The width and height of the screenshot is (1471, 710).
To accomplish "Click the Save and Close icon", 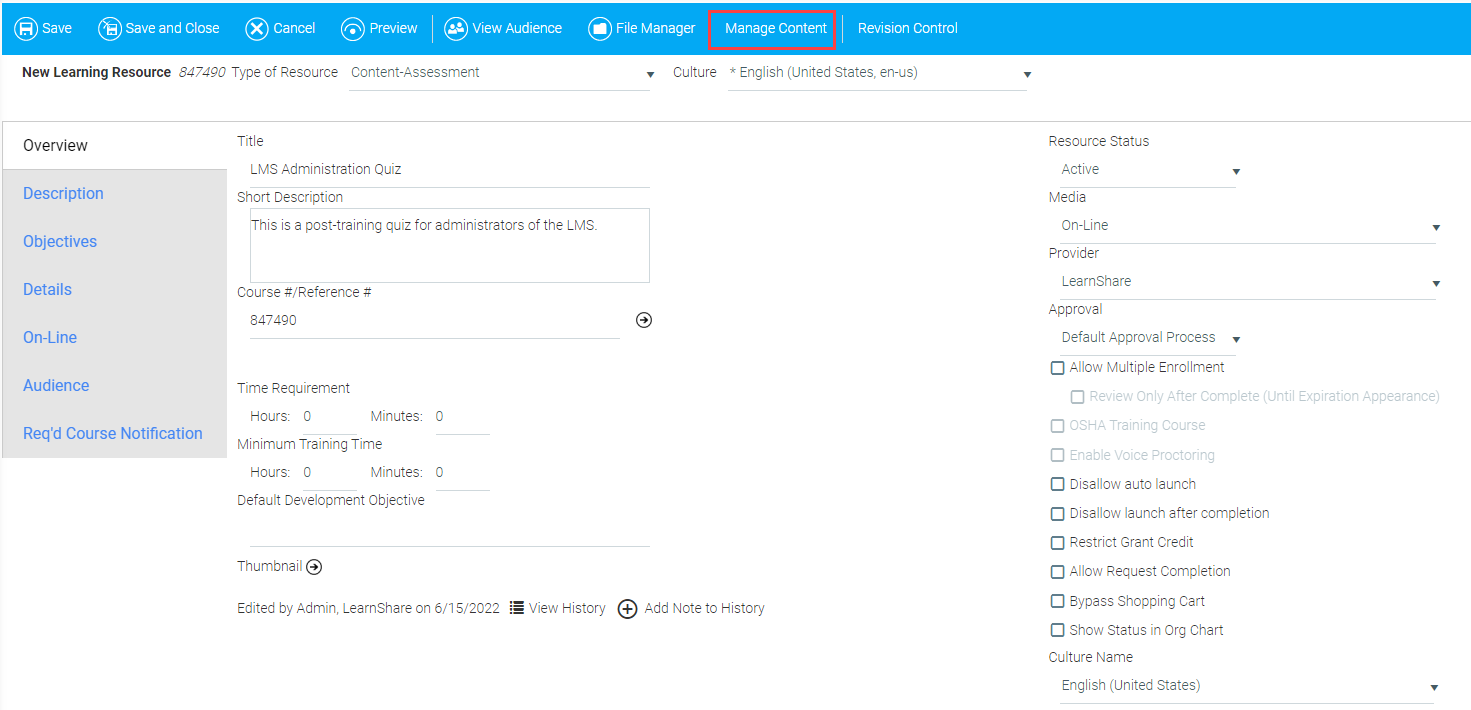I will tap(109, 28).
